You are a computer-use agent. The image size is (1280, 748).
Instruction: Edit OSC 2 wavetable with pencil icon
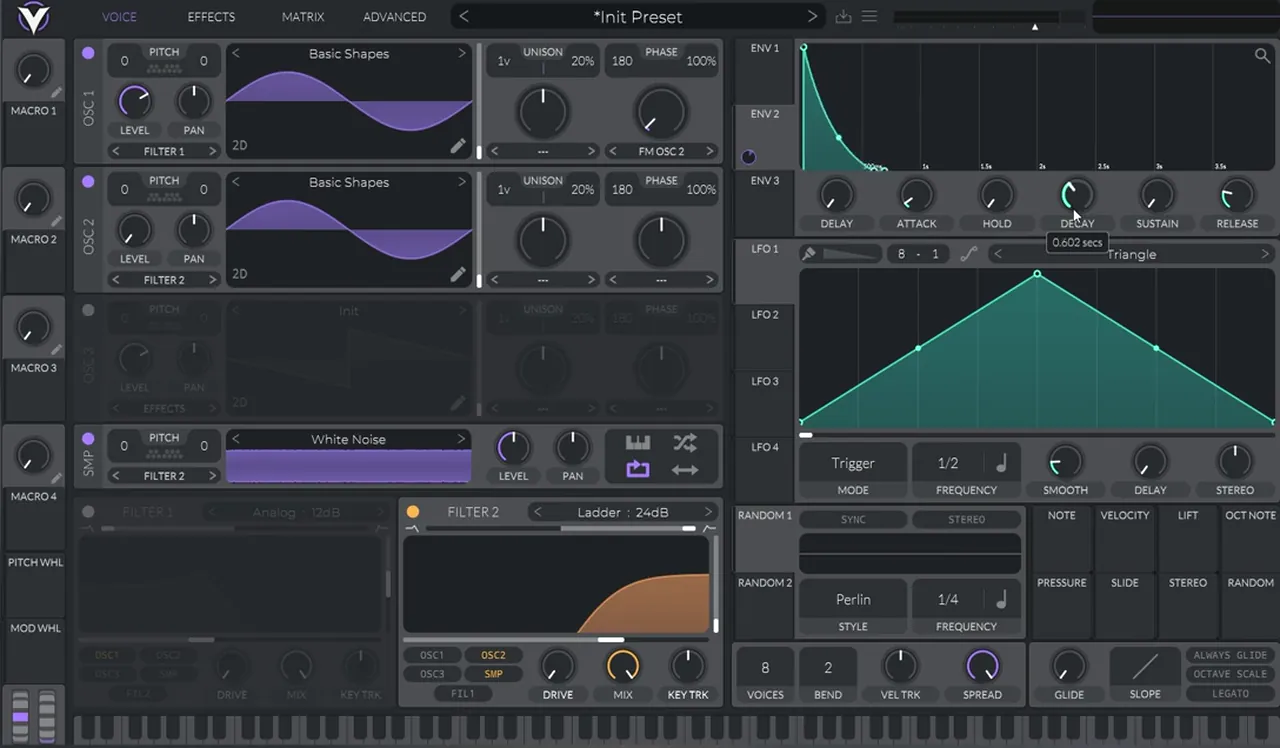[x=458, y=274]
